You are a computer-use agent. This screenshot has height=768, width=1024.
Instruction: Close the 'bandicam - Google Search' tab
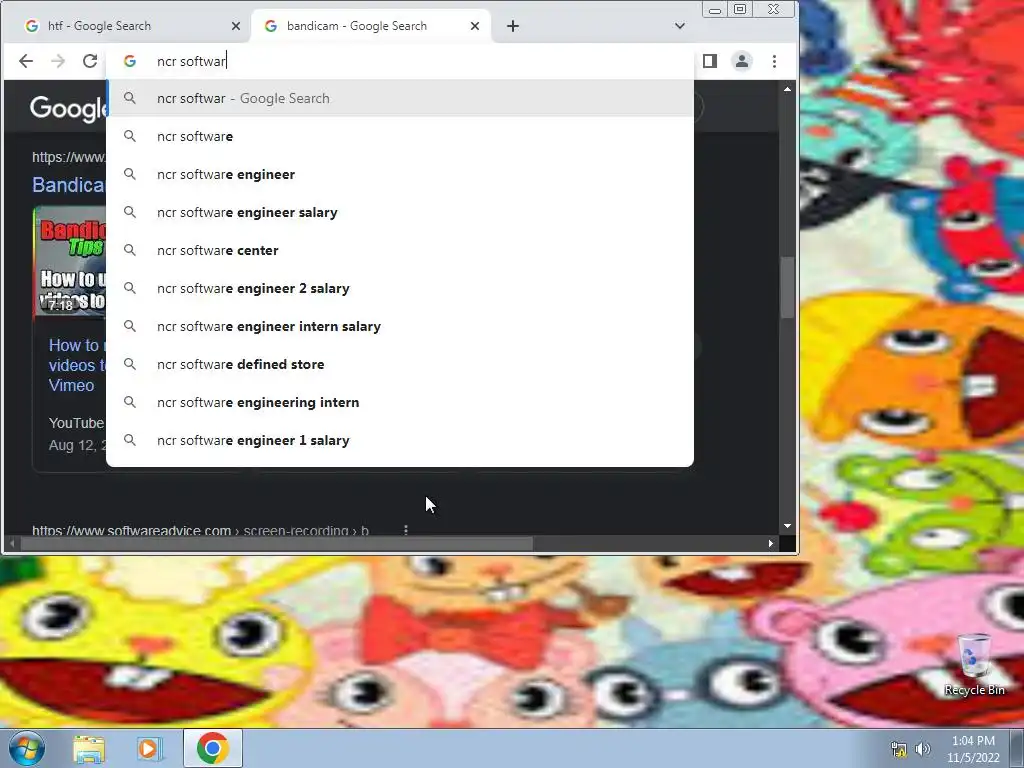pos(475,26)
